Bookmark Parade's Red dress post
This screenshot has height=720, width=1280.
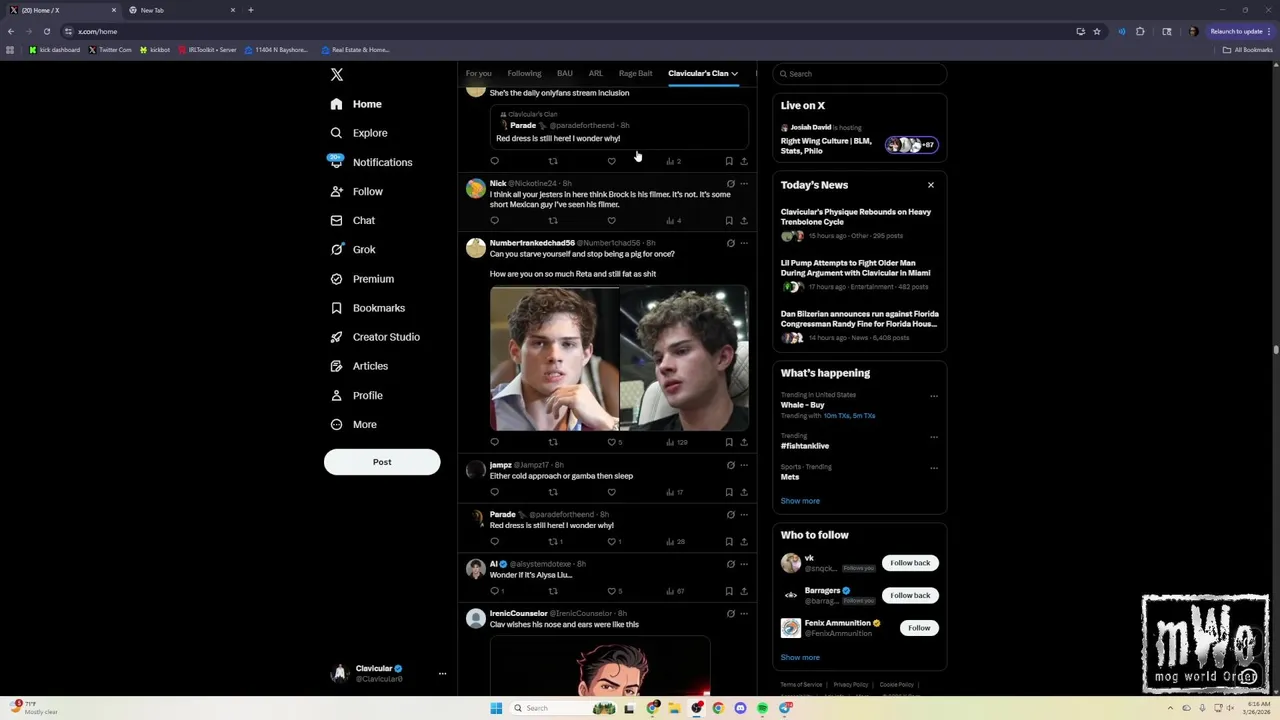(729, 542)
